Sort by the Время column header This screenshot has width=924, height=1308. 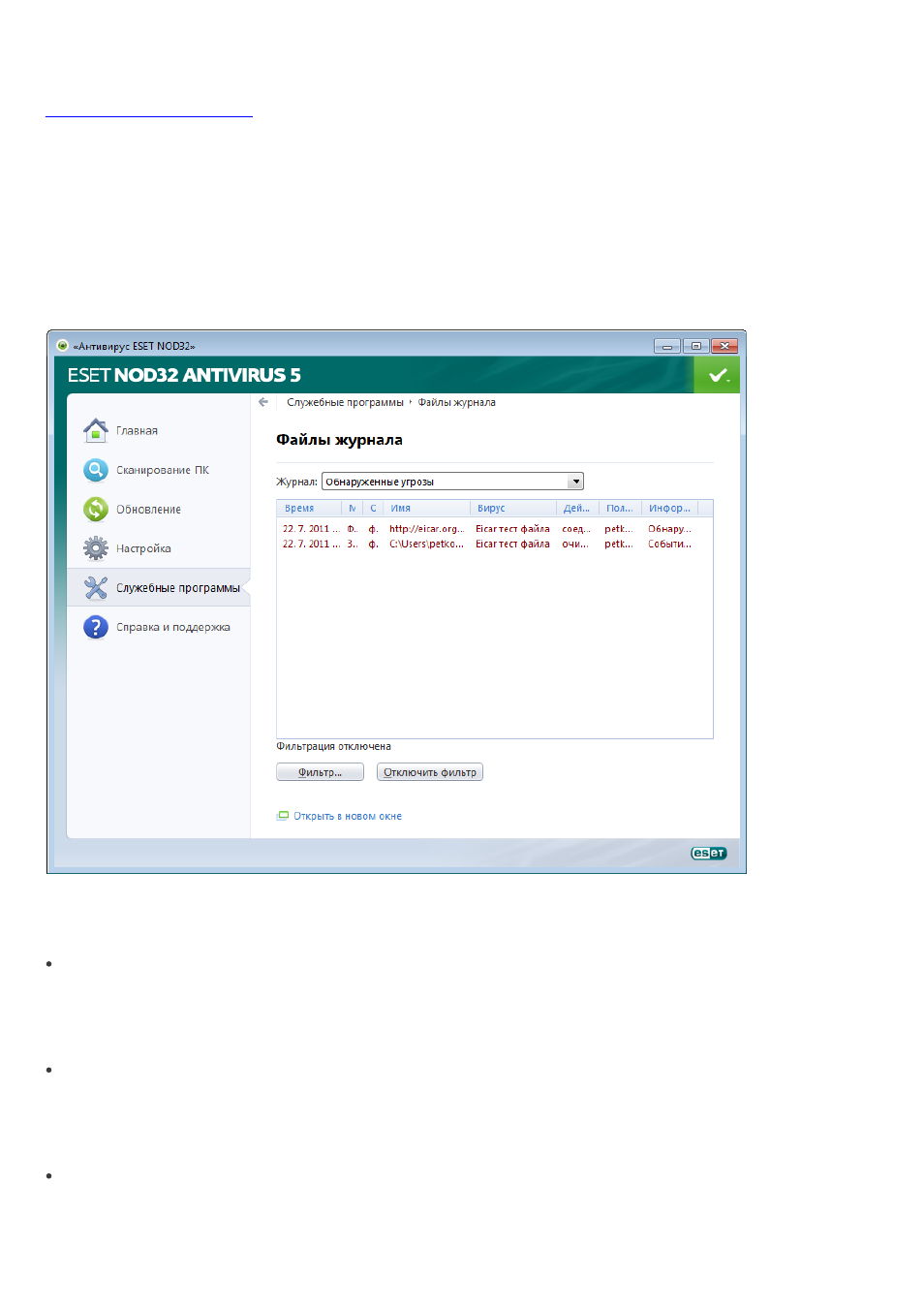pos(310,508)
